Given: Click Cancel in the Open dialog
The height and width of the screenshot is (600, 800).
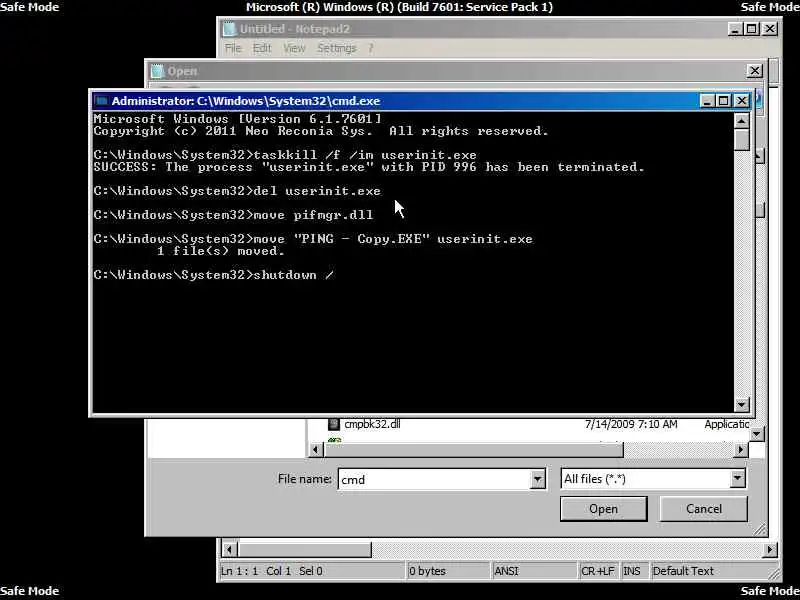Looking at the screenshot, I should click(x=704, y=509).
